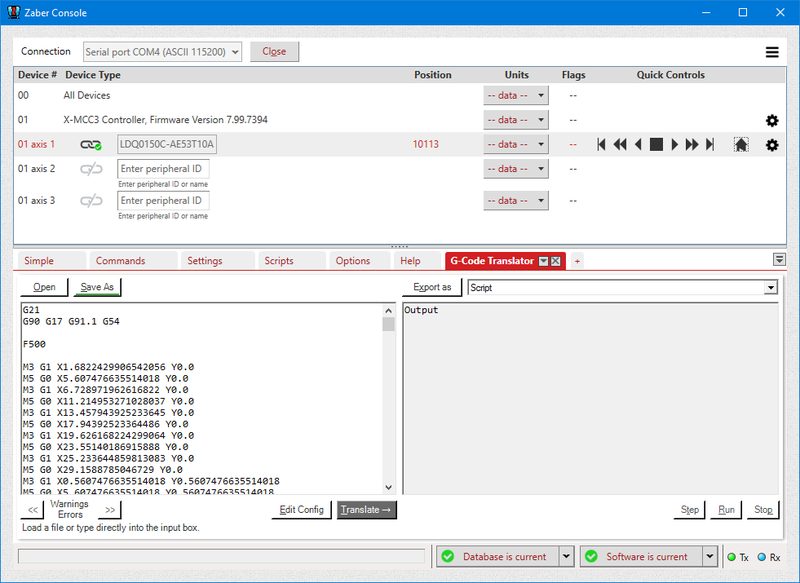
Task: Go to previous warning or error
Action: click(x=33, y=510)
